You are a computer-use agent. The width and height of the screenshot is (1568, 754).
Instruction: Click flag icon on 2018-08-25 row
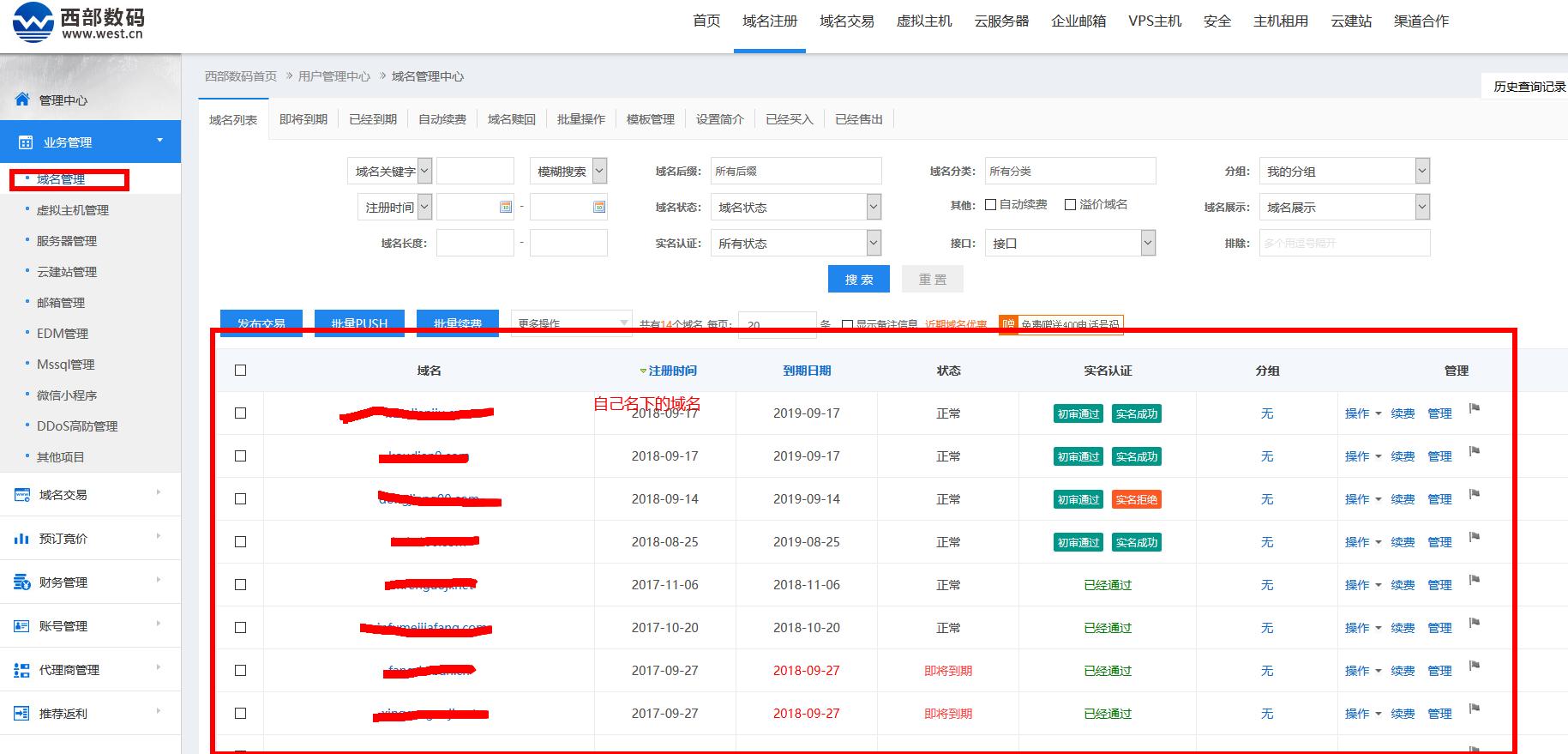tap(1475, 537)
